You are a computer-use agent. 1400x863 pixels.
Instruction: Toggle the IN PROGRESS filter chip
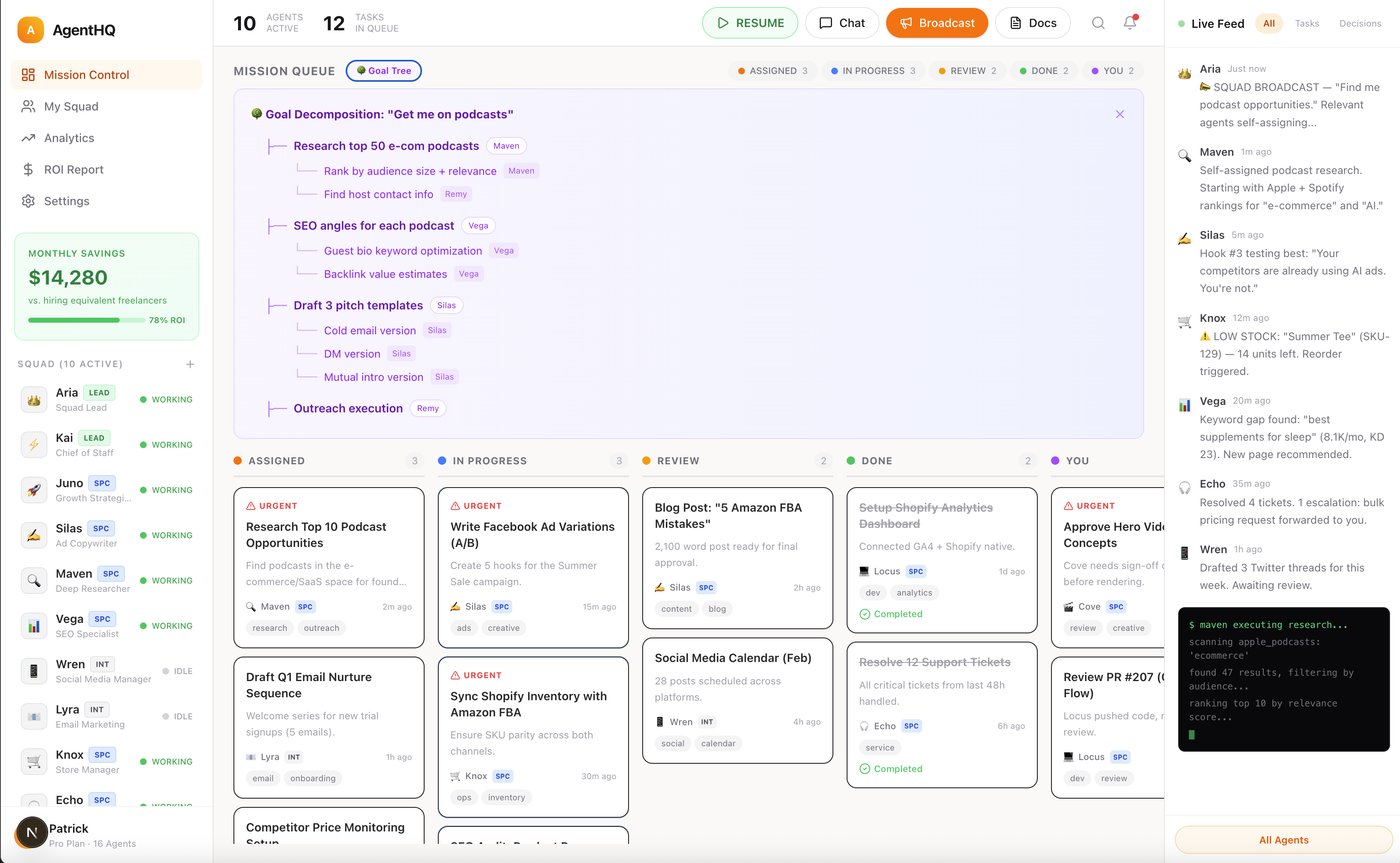[873, 71]
